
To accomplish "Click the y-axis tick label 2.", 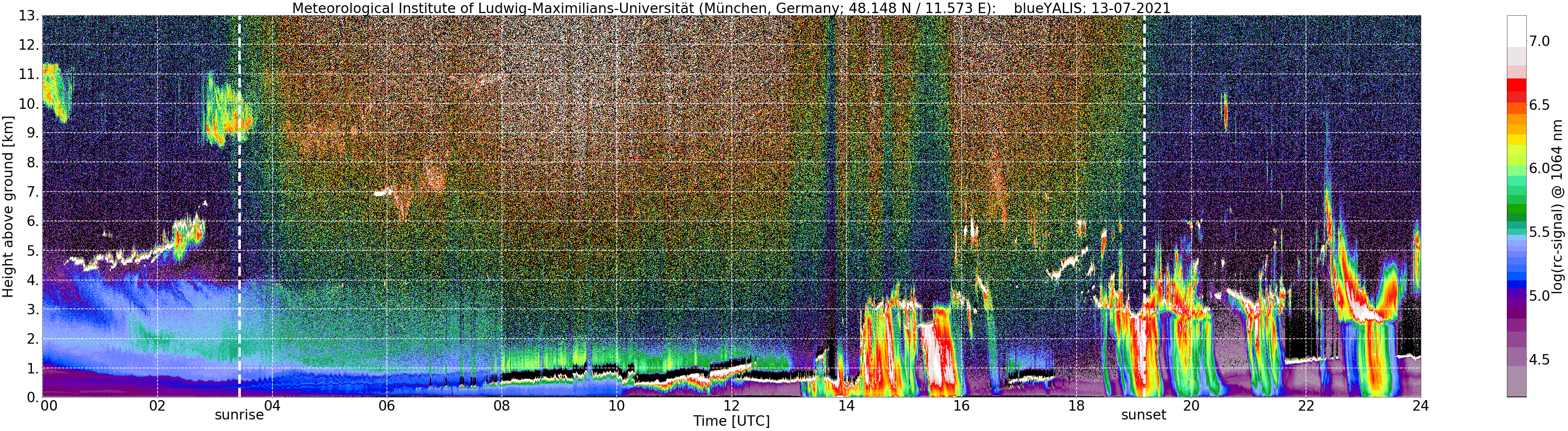I will click(x=33, y=338).
